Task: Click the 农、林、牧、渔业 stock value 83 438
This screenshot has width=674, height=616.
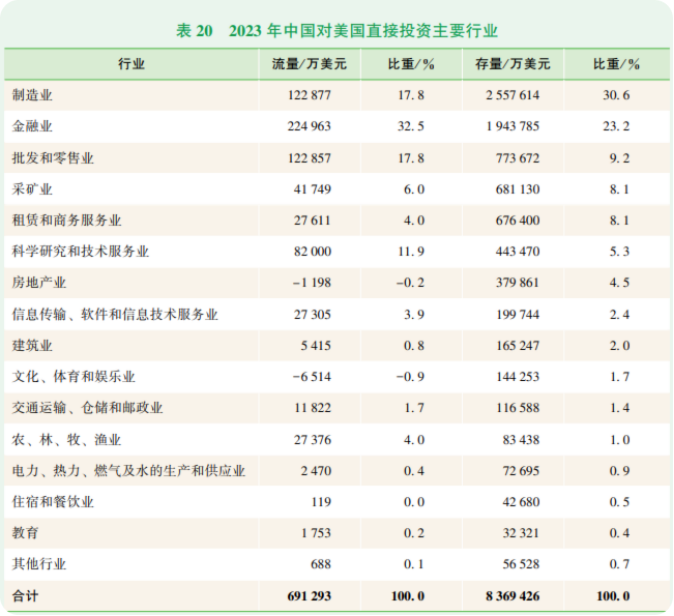Action: 521,440
